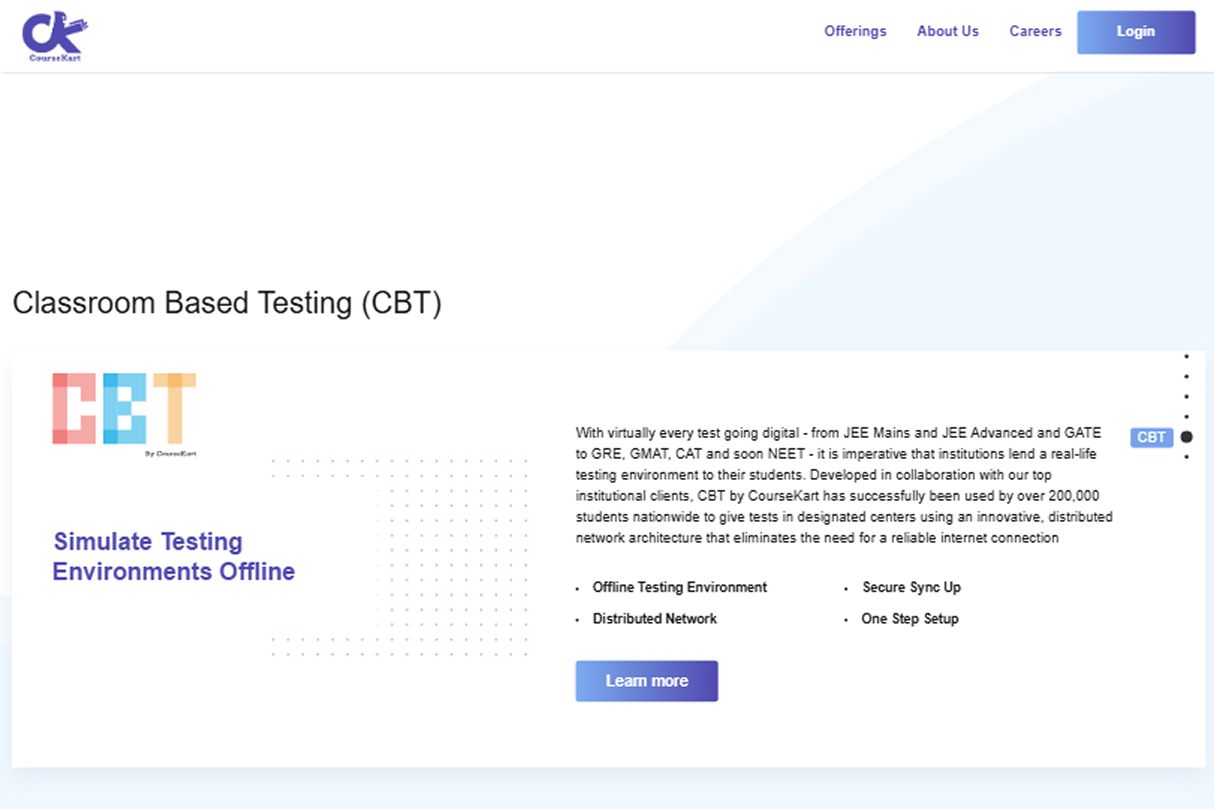The height and width of the screenshot is (810, 1214).
Task: Select the bottommost section navigation dot
Action: click(x=1187, y=457)
